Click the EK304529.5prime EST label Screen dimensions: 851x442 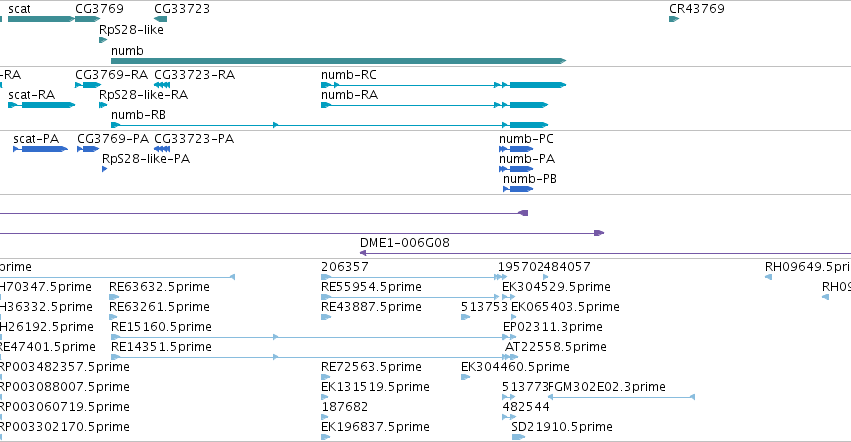[x=556, y=287]
